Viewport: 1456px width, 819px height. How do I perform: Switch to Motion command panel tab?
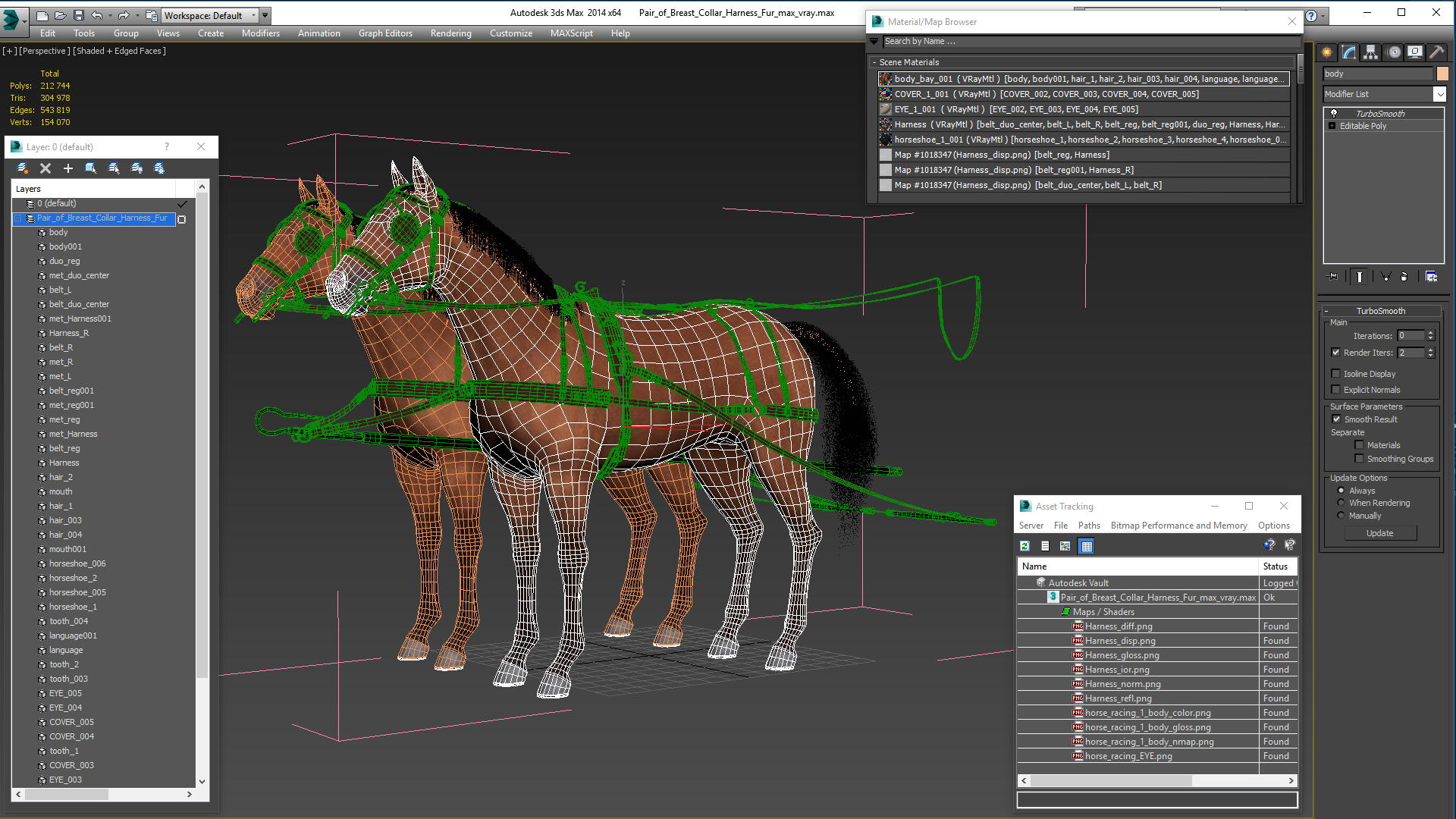pos(1394,52)
